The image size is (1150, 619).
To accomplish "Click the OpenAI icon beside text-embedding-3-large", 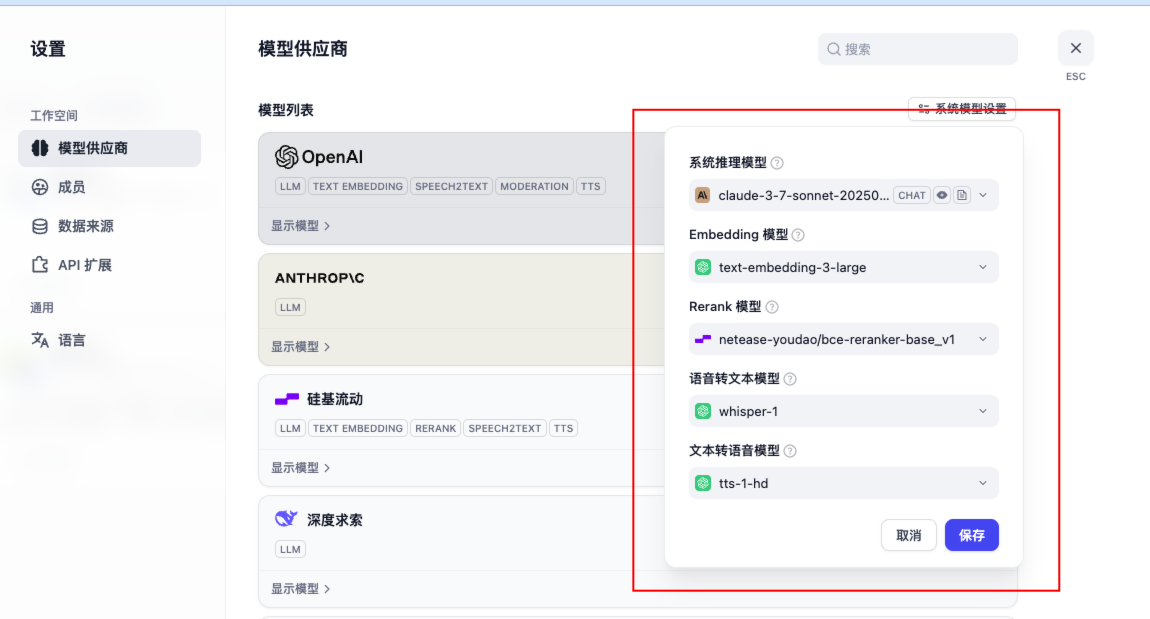I will click(703, 267).
